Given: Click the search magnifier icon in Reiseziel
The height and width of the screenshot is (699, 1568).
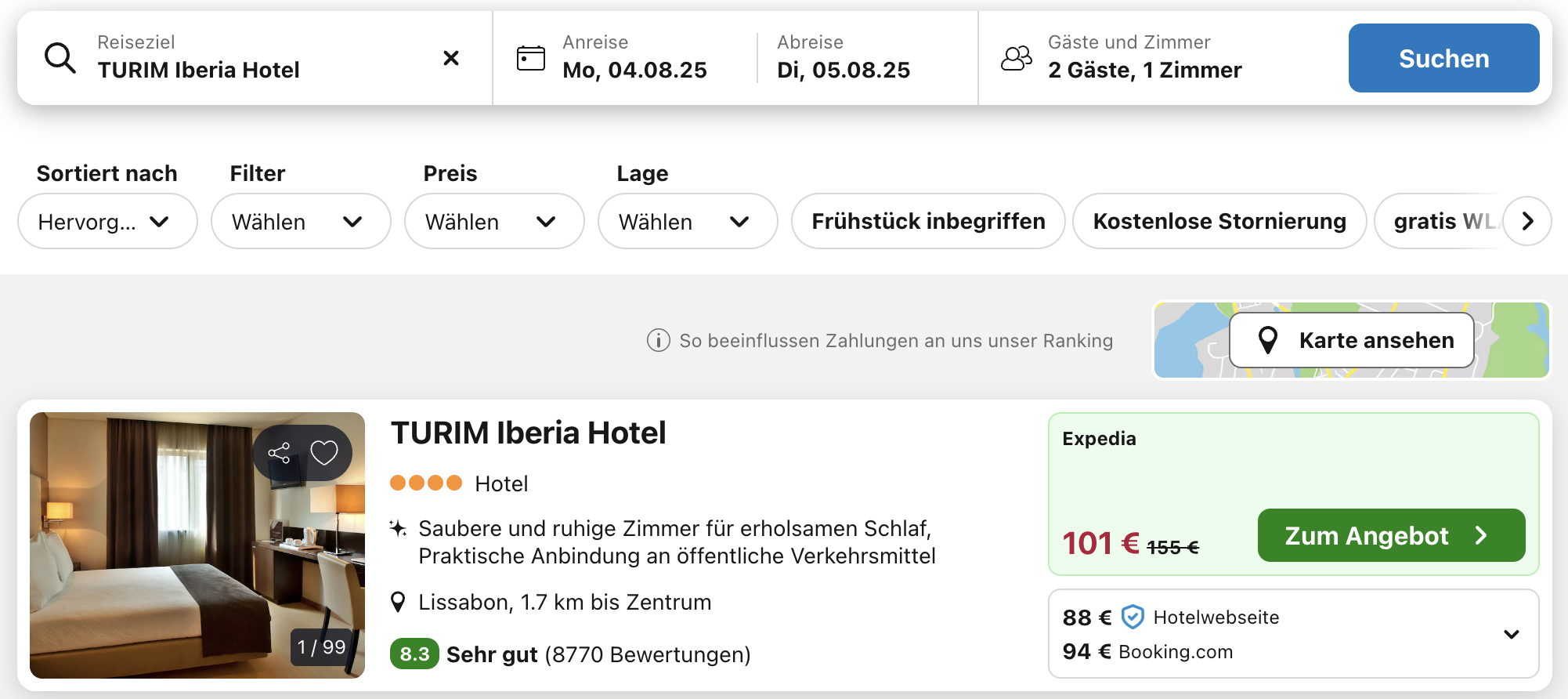Looking at the screenshot, I should coord(60,58).
